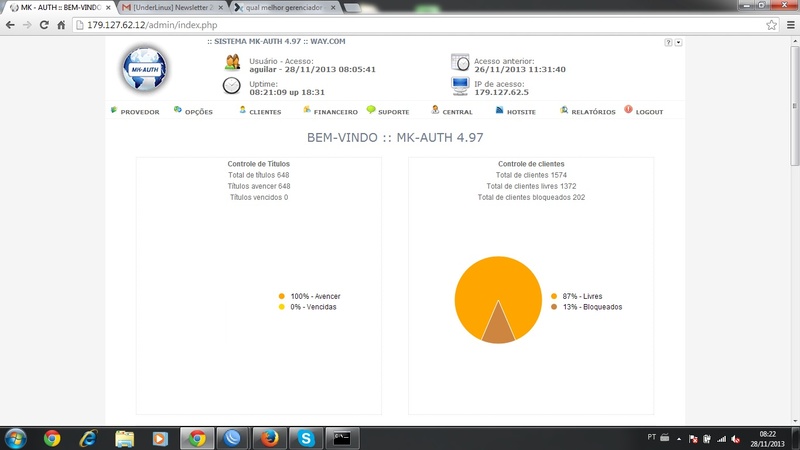Screen dimensions: 800x450
Task: Close the UnderLinux Newsletter tab
Action: click(220, 8)
